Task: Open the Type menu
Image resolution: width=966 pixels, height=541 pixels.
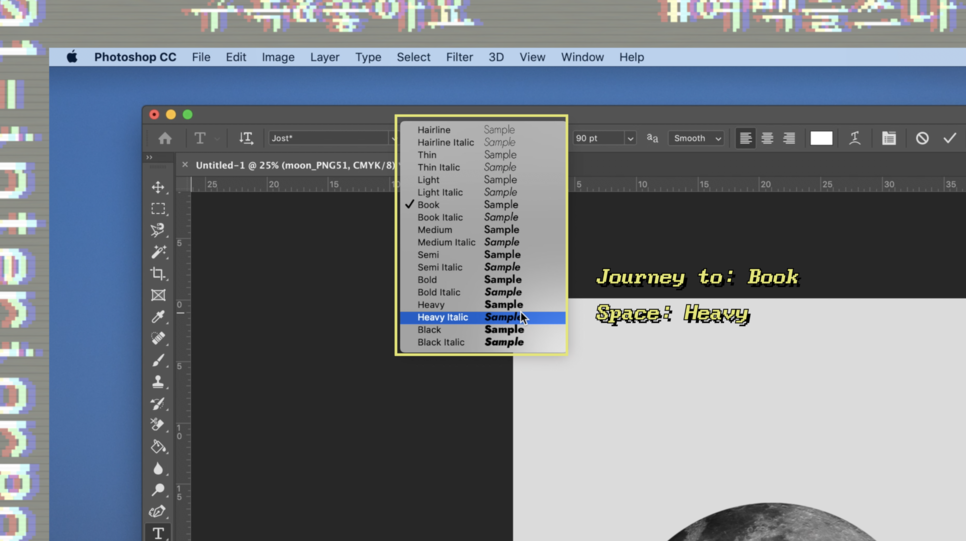Action: (368, 57)
